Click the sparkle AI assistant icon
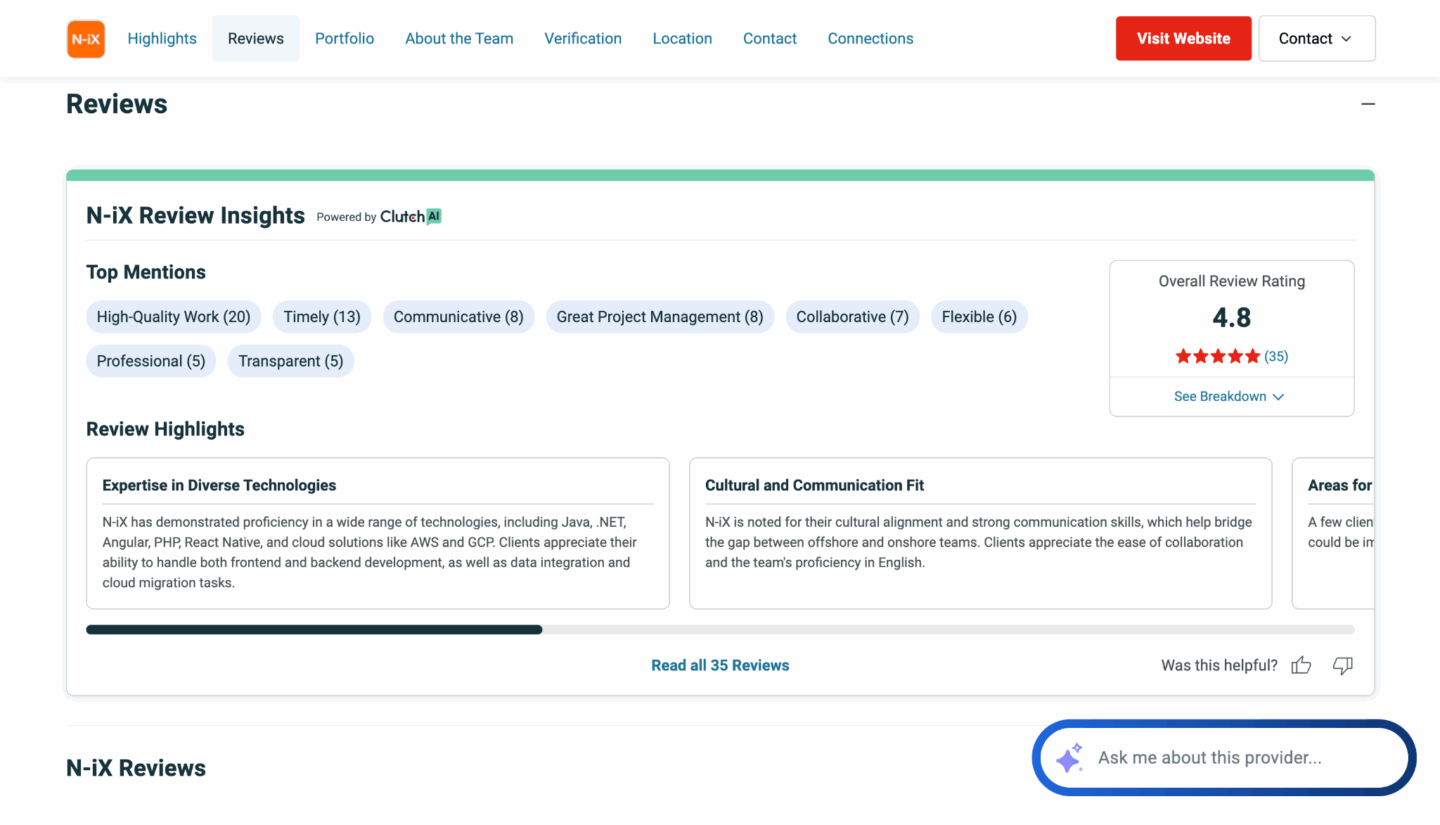 pyautogui.click(x=1068, y=758)
